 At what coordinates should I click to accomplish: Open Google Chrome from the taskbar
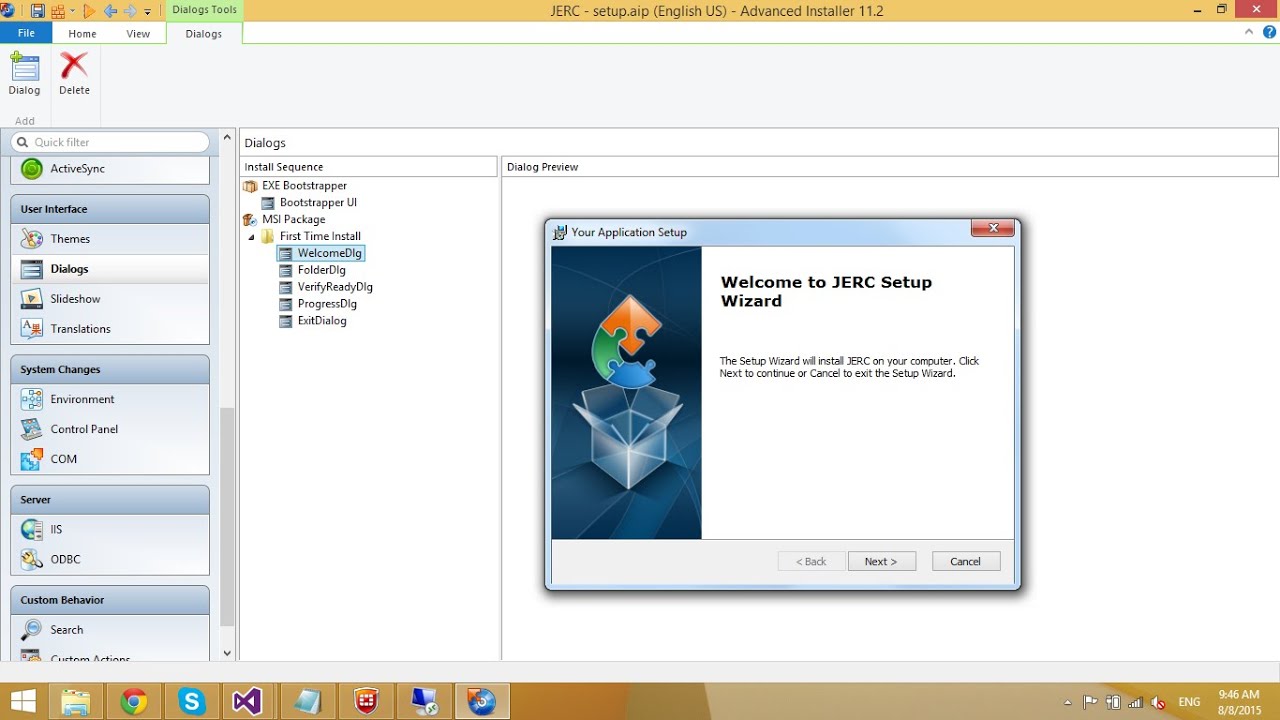pos(134,702)
